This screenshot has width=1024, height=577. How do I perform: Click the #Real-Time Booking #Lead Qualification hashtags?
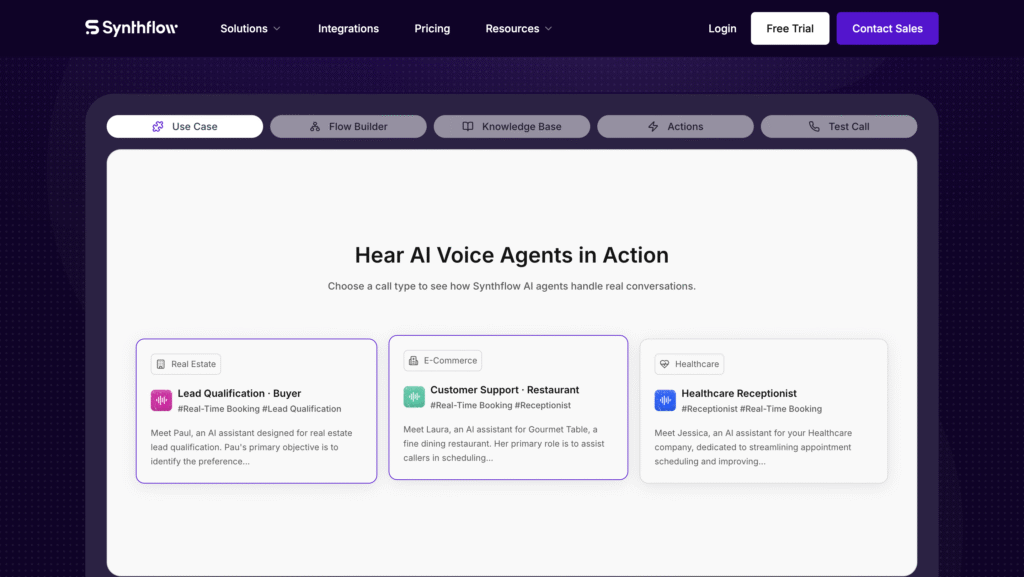point(259,409)
